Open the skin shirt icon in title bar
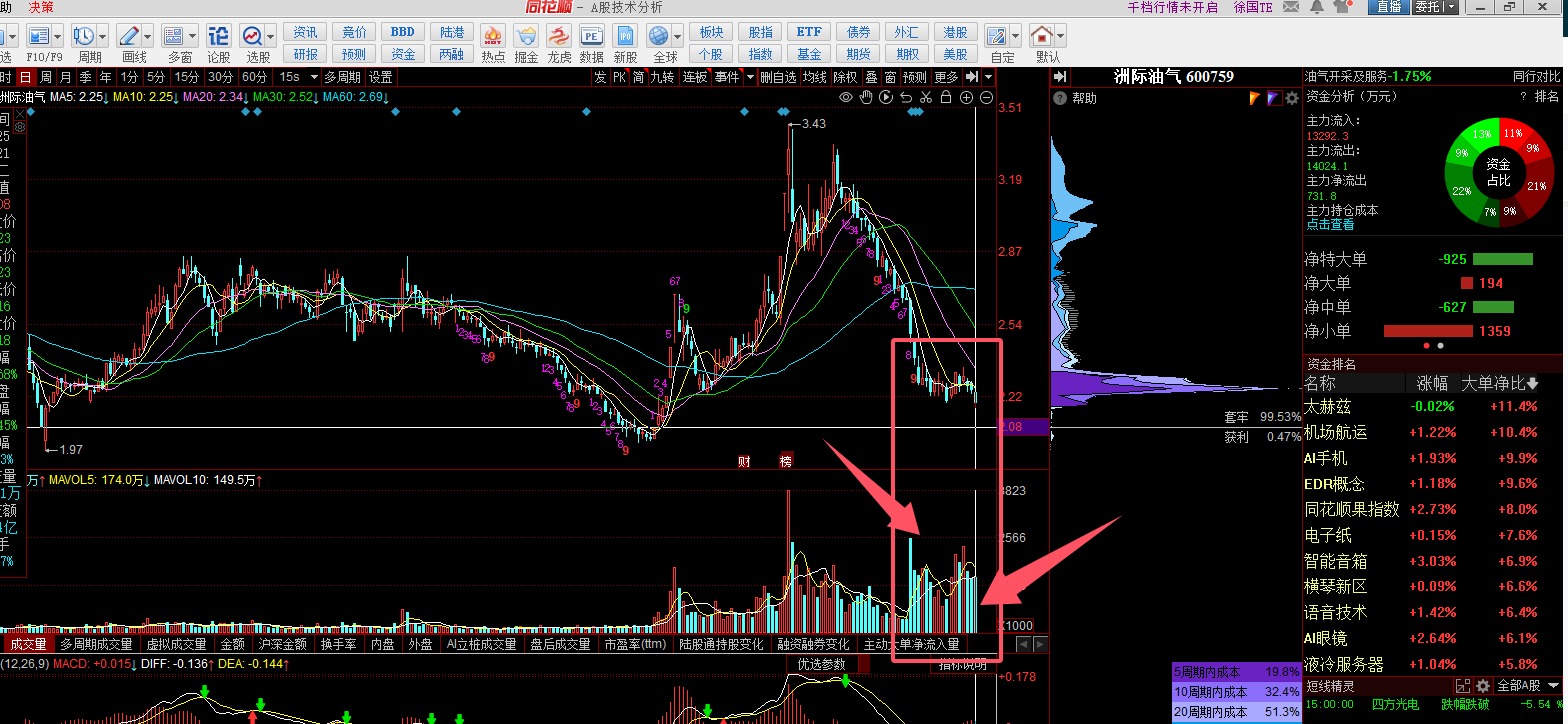The height and width of the screenshot is (724, 1568). click(1343, 7)
